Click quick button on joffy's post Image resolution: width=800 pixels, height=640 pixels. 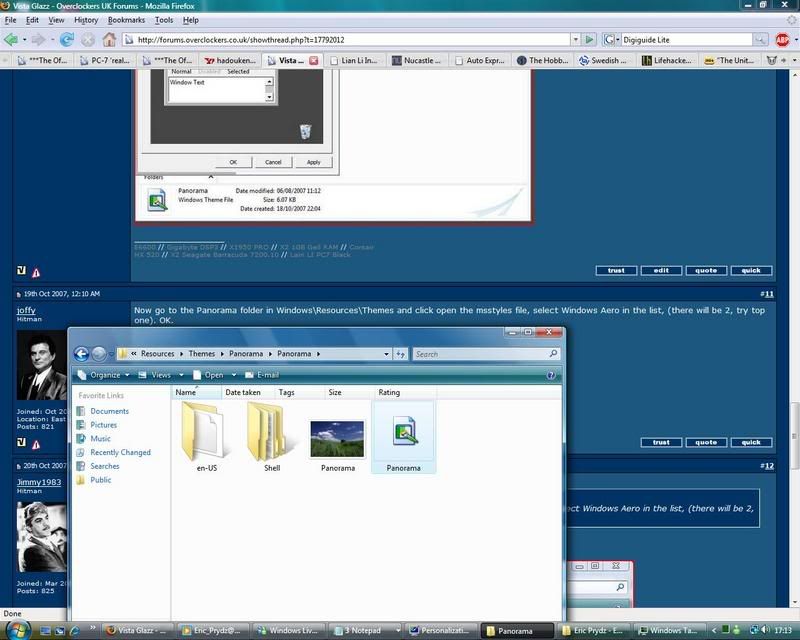pos(751,442)
